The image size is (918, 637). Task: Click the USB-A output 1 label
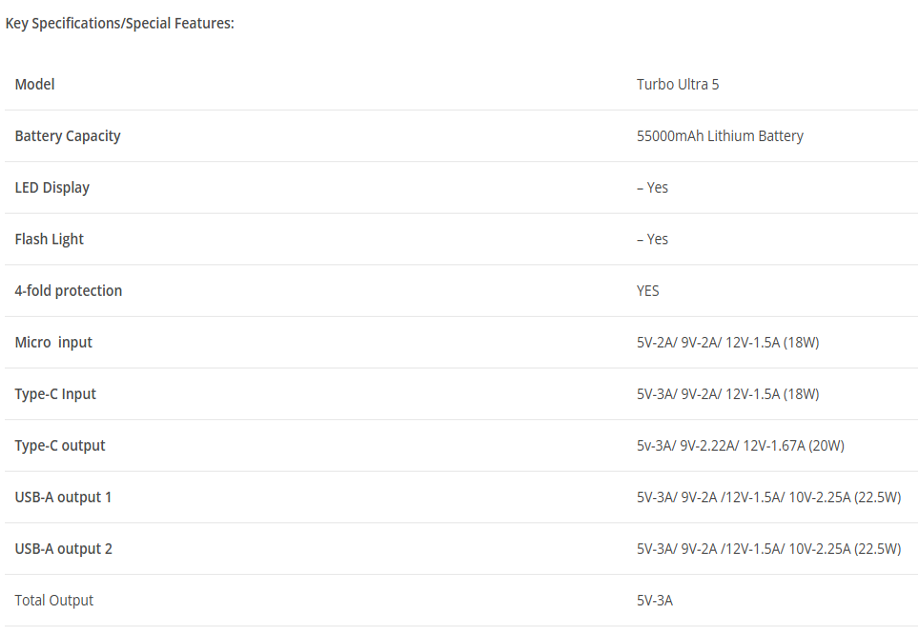63,498
